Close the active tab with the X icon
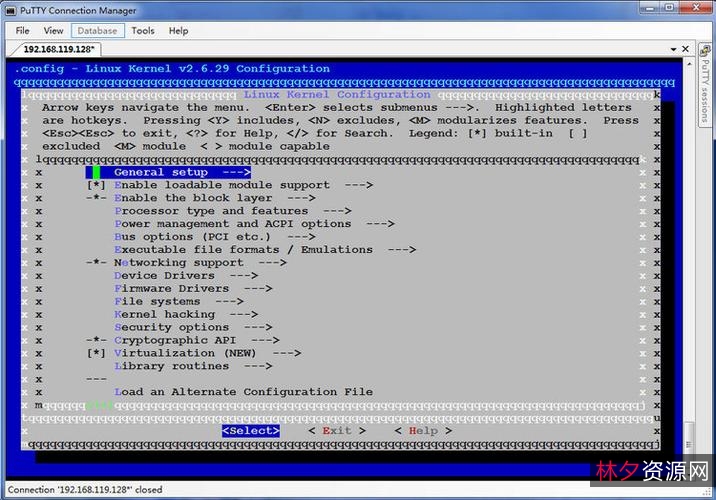Viewport: 716px width, 500px height. point(684,49)
